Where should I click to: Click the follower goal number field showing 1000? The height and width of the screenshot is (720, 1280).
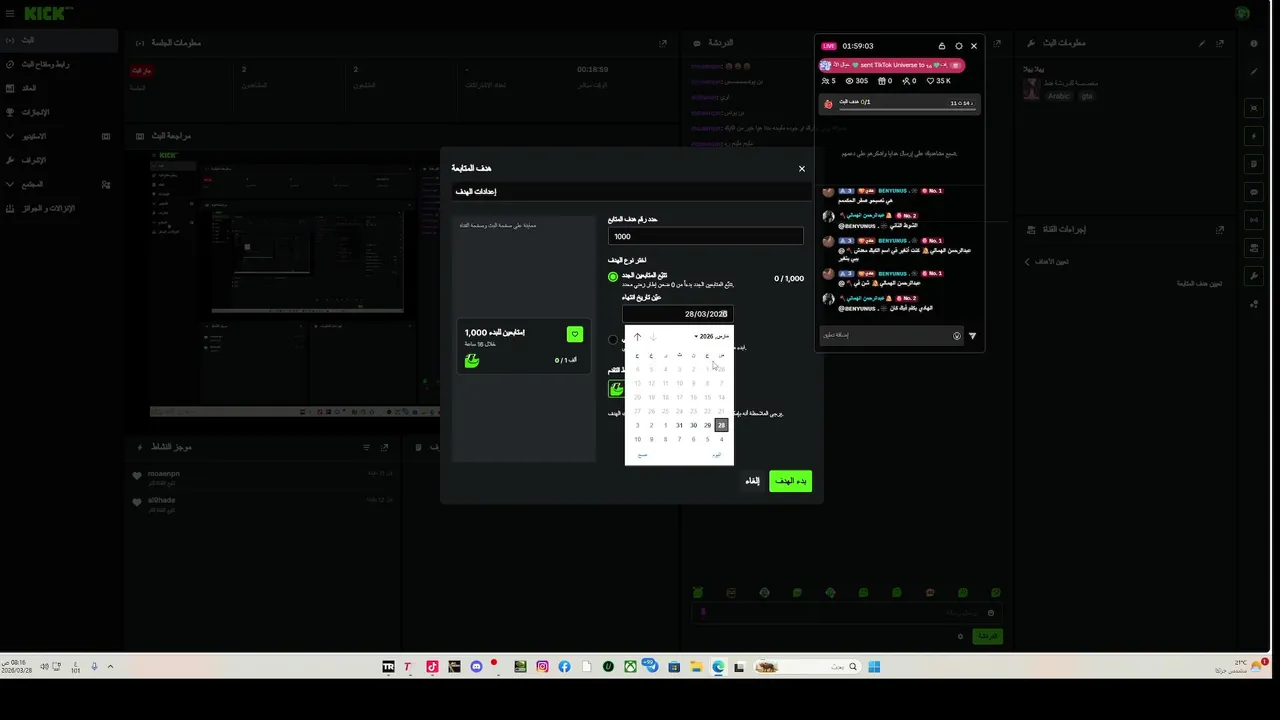(x=705, y=236)
